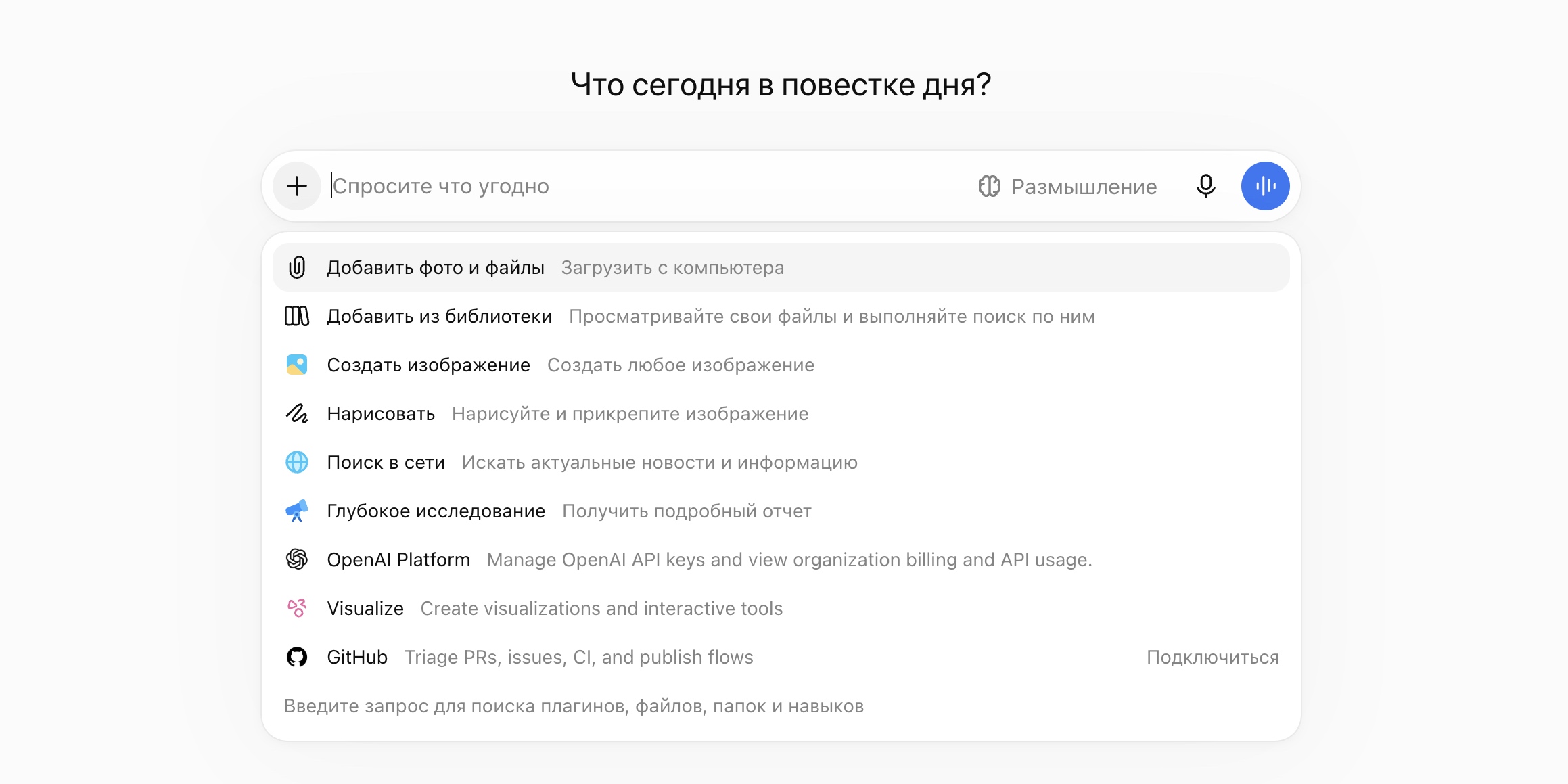Click the Загрузить с компьютера description
1568x784 pixels.
tap(672, 268)
